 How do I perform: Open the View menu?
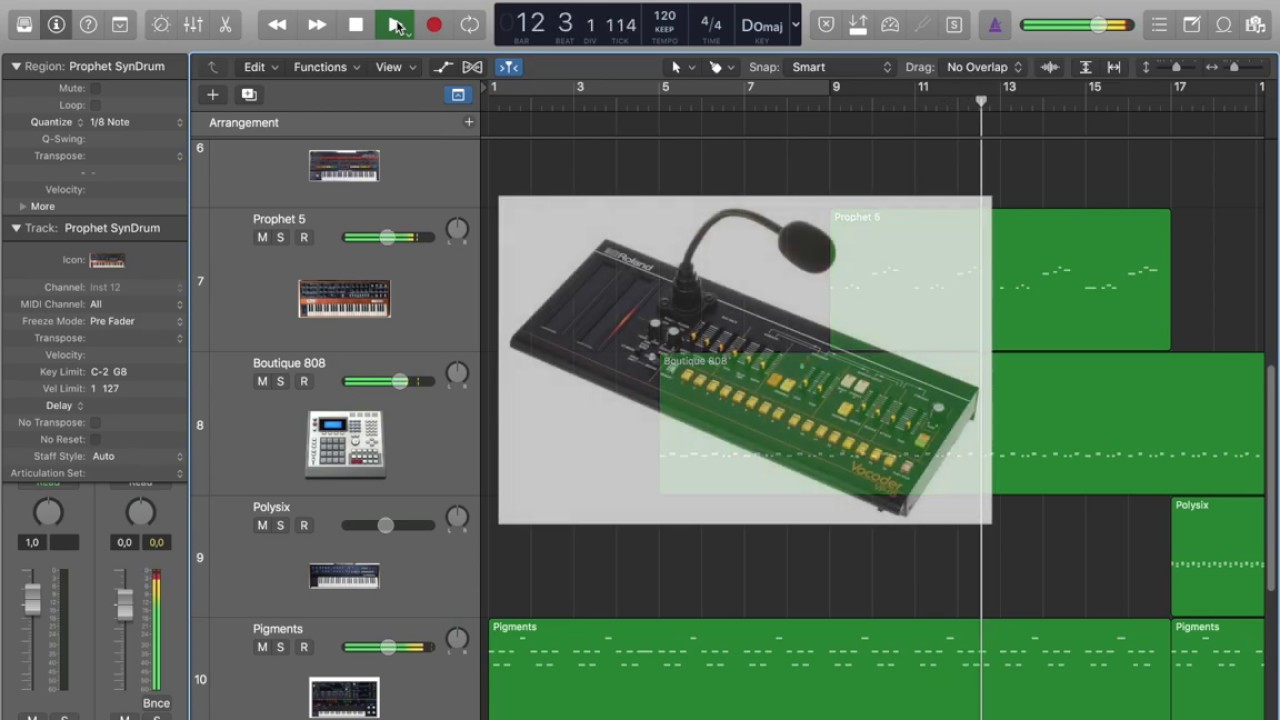(x=395, y=67)
